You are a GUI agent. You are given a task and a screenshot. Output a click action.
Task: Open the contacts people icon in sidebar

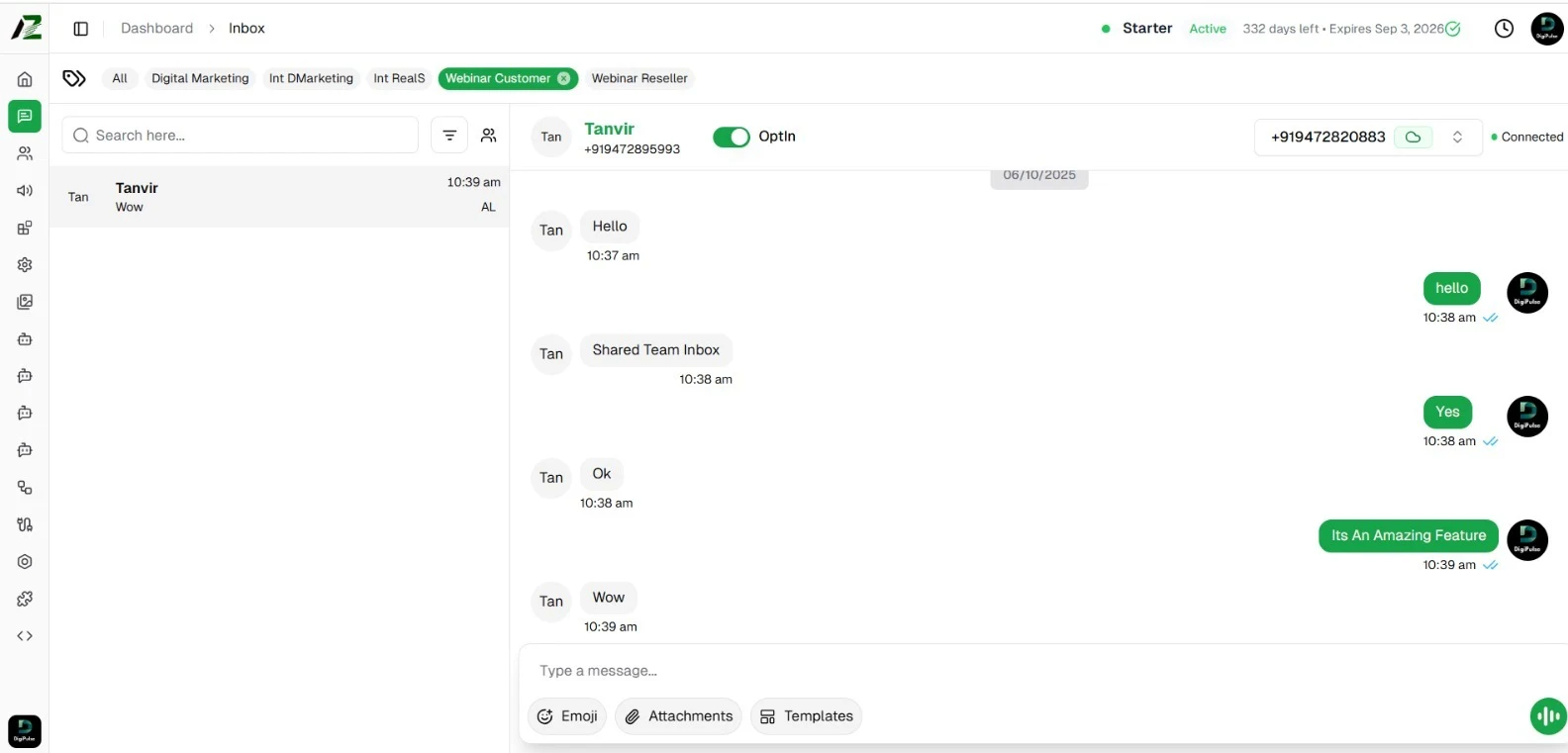pos(25,153)
